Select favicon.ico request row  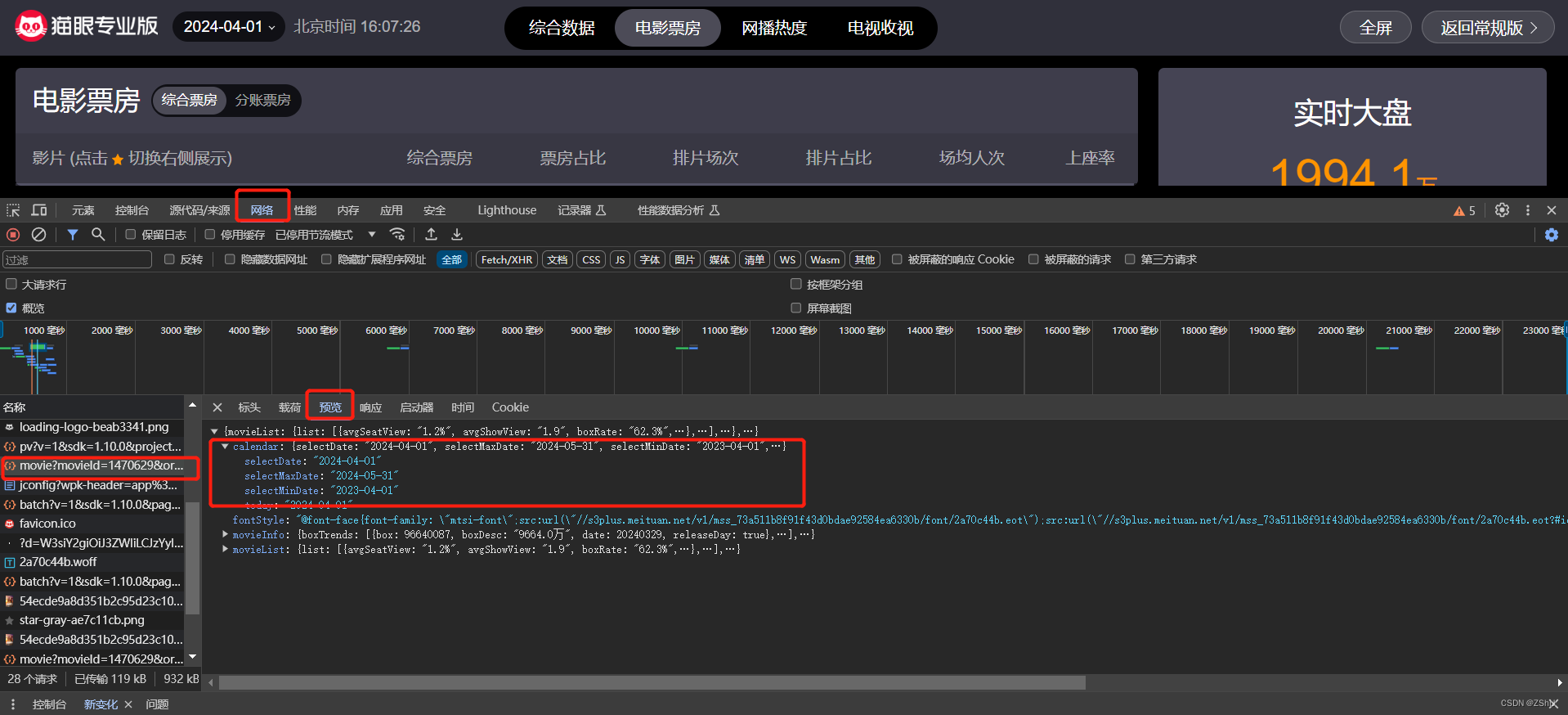click(92, 524)
